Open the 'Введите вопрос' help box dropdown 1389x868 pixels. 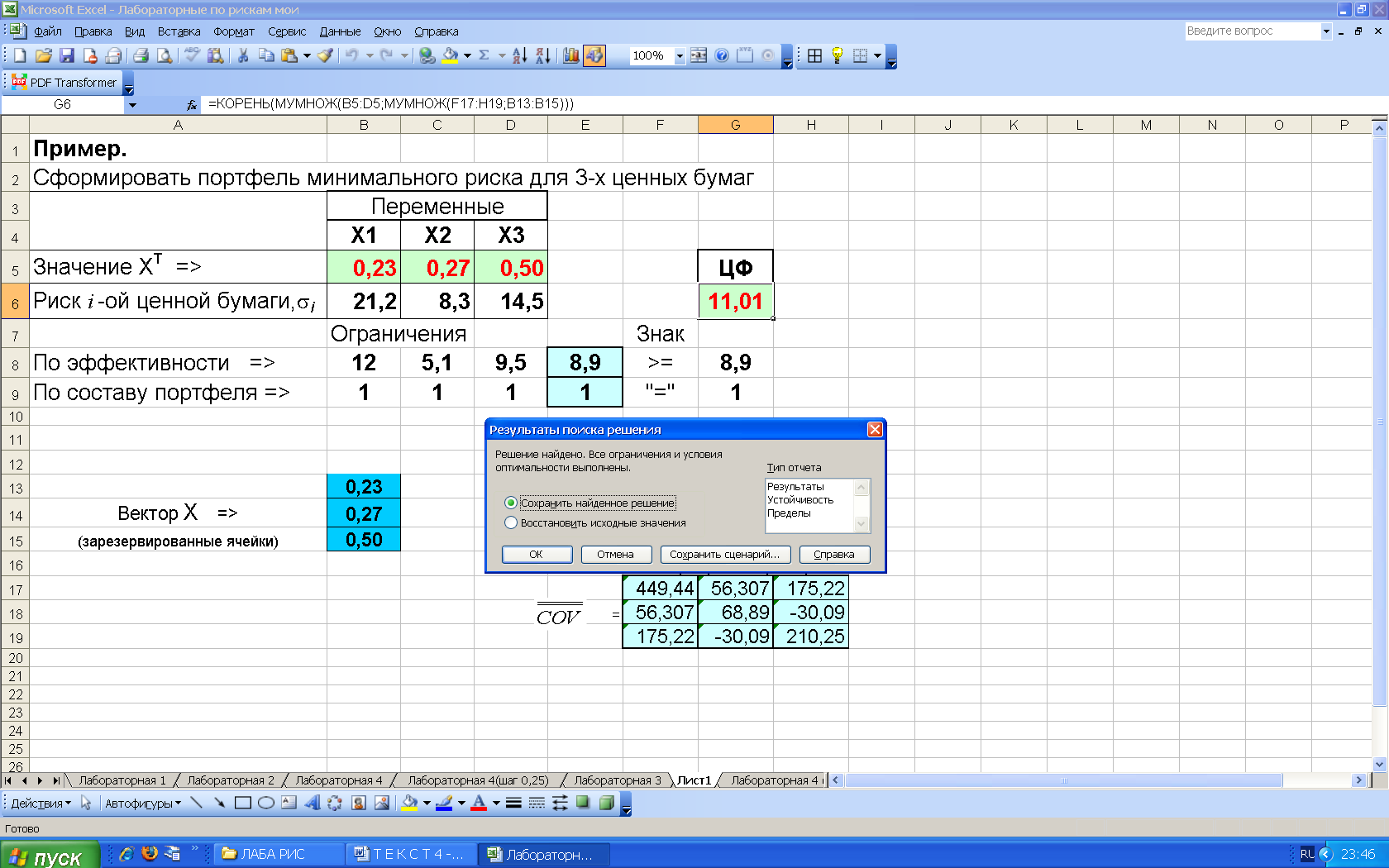point(1326,31)
